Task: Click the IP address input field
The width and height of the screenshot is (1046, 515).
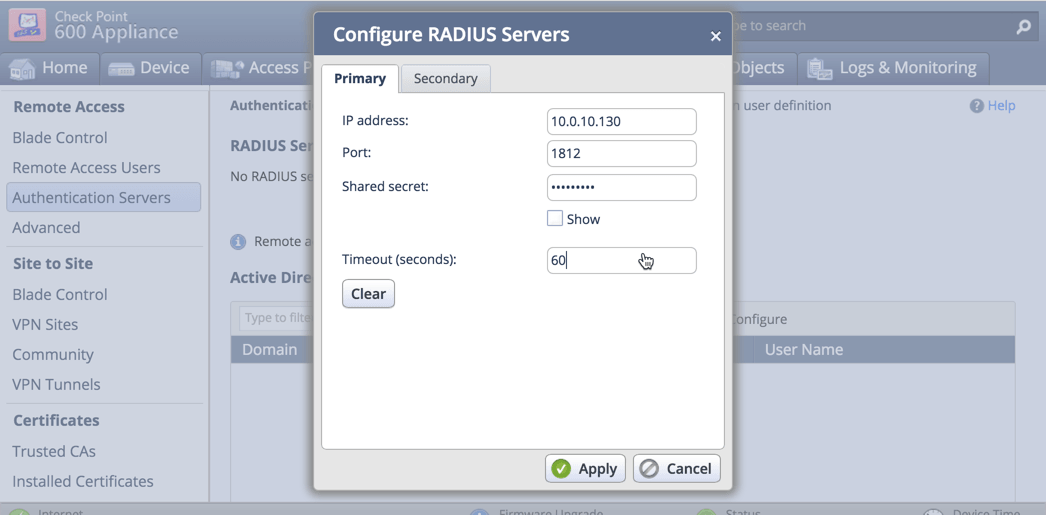Action: tap(622, 121)
